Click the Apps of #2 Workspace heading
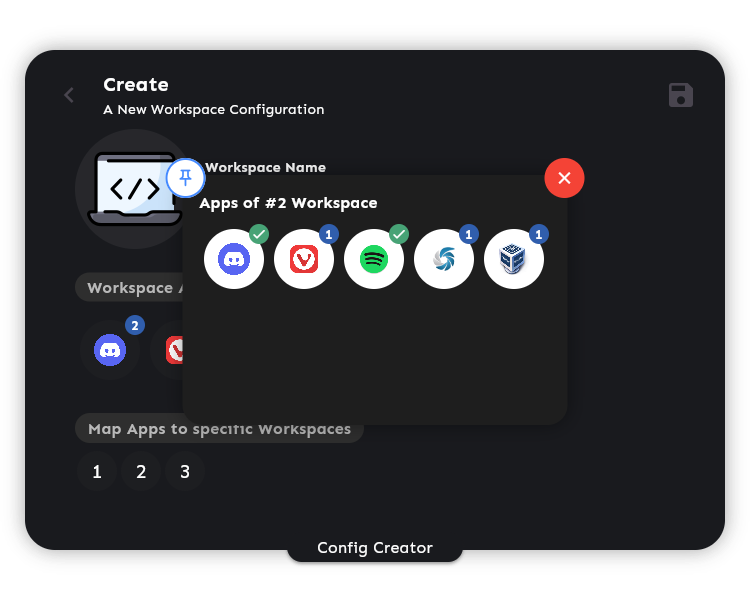750x600 pixels. [x=288, y=203]
